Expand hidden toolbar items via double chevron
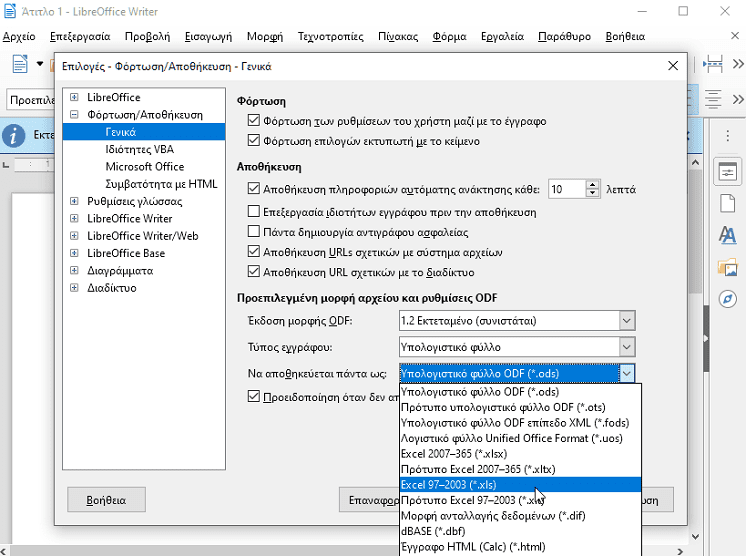746x556 pixels. tap(738, 64)
